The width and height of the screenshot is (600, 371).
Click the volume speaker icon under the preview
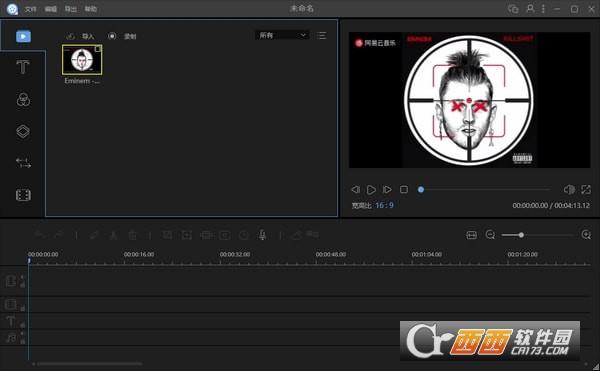coord(569,189)
